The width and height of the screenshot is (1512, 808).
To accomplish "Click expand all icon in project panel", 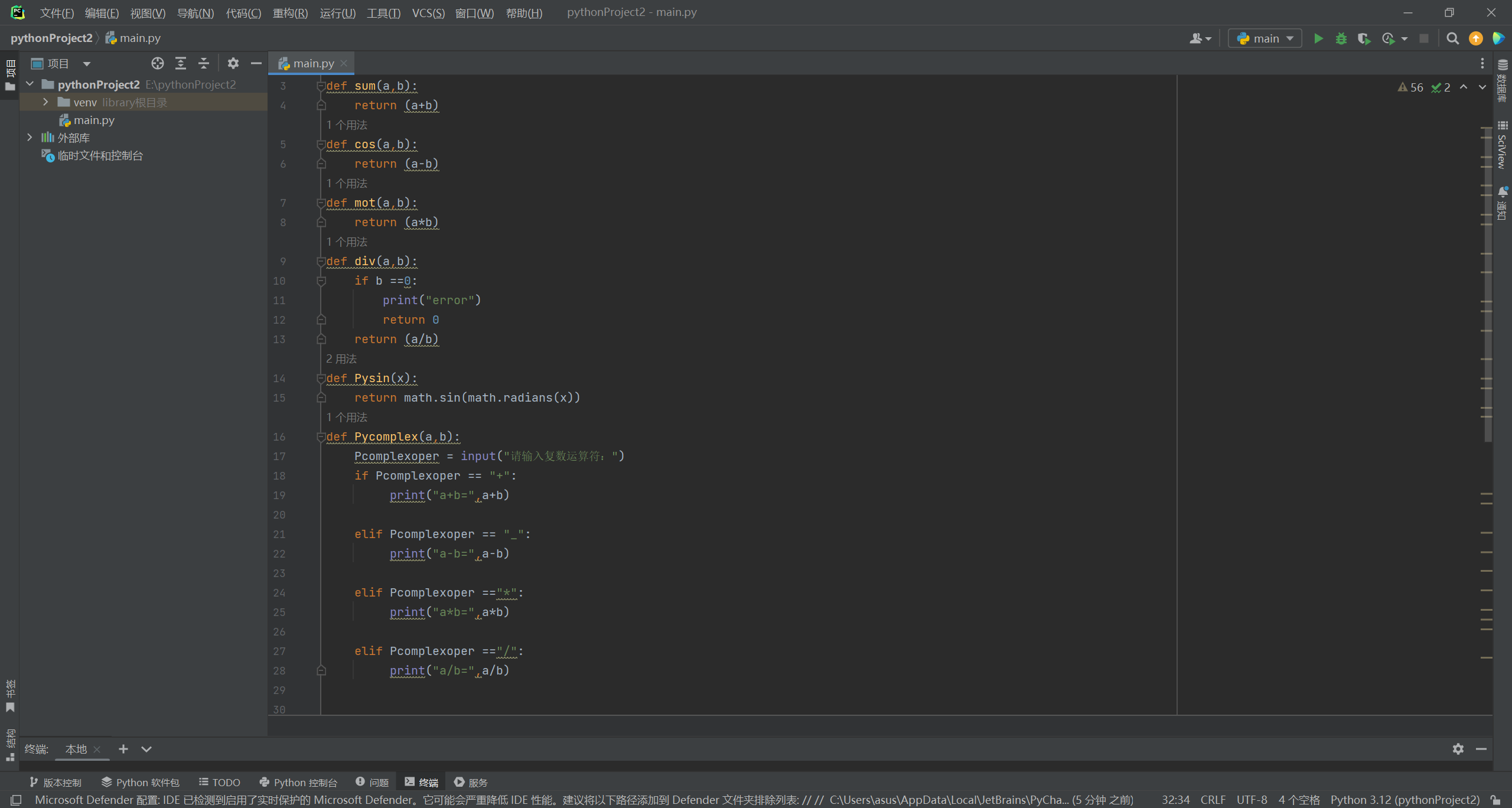I will 181,63.
